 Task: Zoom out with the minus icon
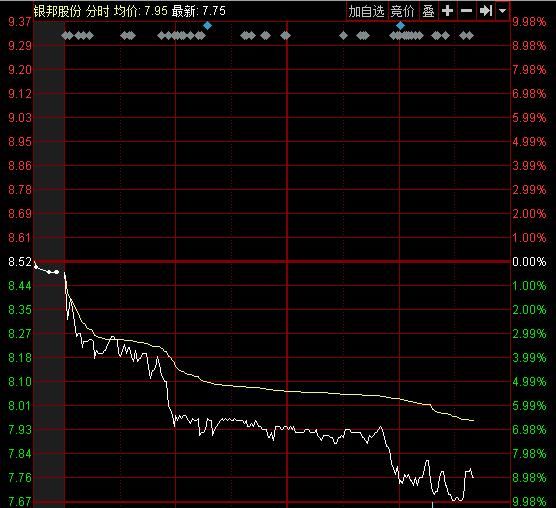pos(466,11)
